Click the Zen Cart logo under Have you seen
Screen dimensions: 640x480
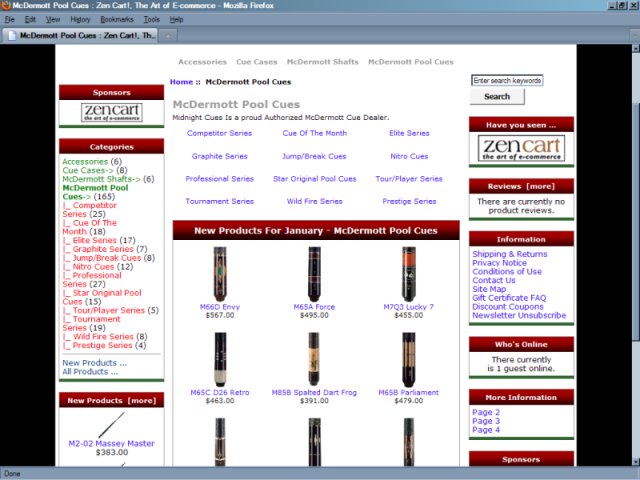pos(521,148)
